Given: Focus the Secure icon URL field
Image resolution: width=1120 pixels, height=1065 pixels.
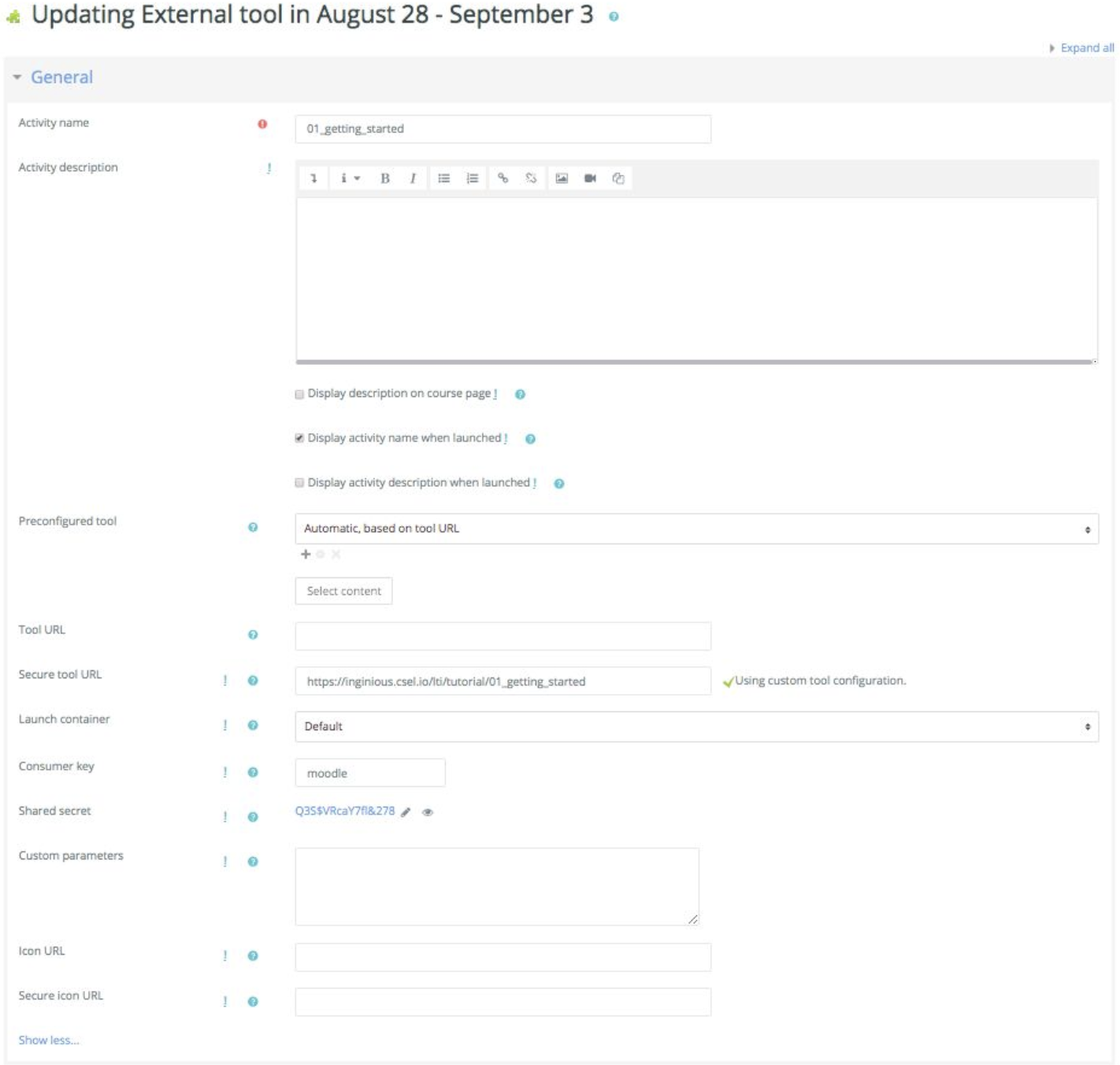Looking at the screenshot, I should pyautogui.click(x=503, y=1002).
